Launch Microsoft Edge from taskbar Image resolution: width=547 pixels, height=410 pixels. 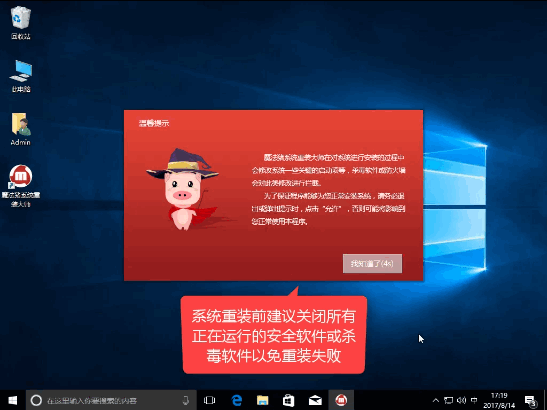point(237,400)
